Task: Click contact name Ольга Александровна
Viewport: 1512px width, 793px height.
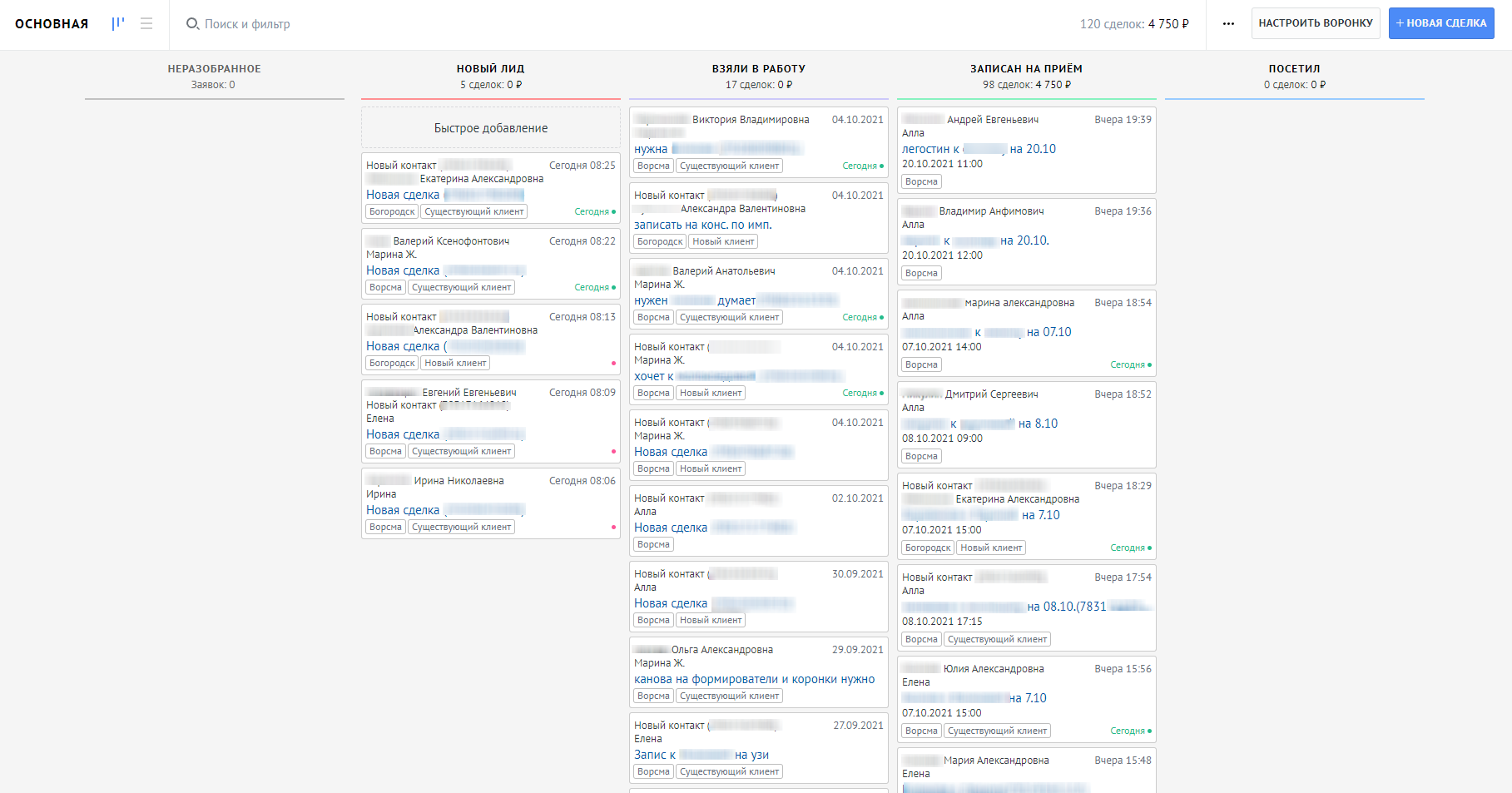Action: pos(722,650)
